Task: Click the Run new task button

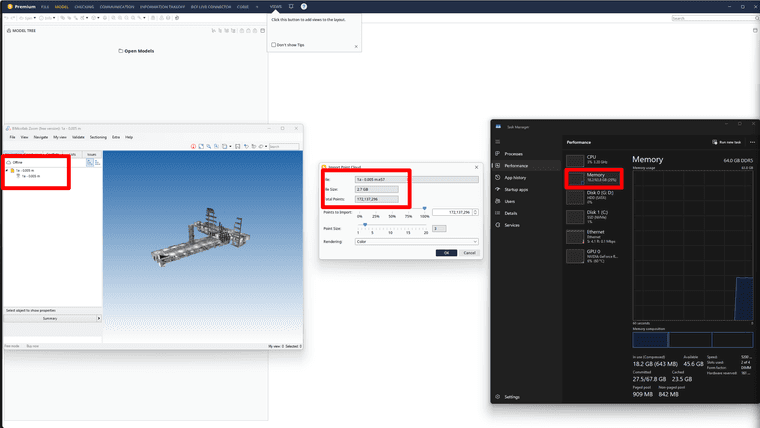Action: tap(727, 142)
